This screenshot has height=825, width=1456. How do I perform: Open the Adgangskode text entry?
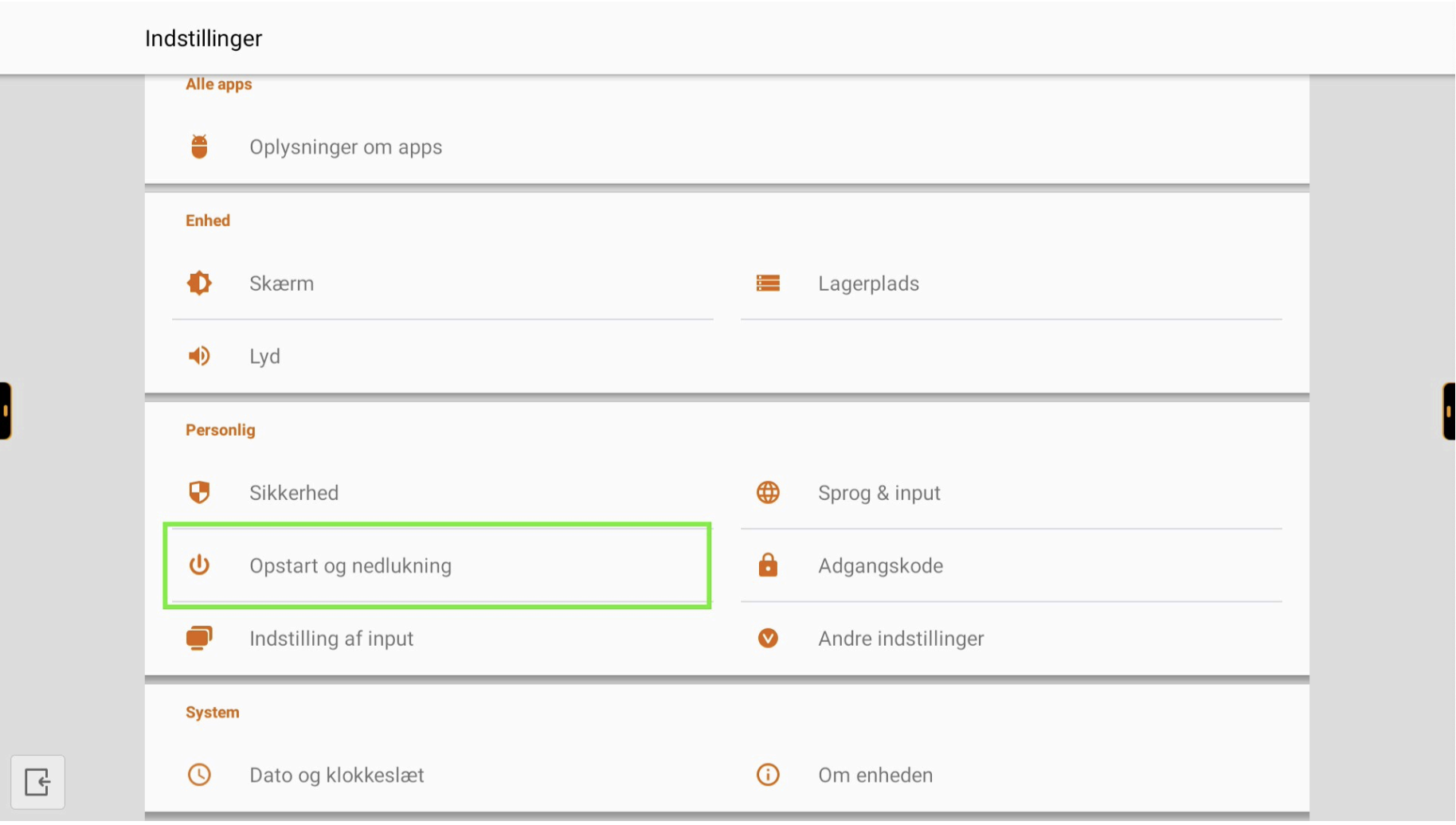pos(880,565)
